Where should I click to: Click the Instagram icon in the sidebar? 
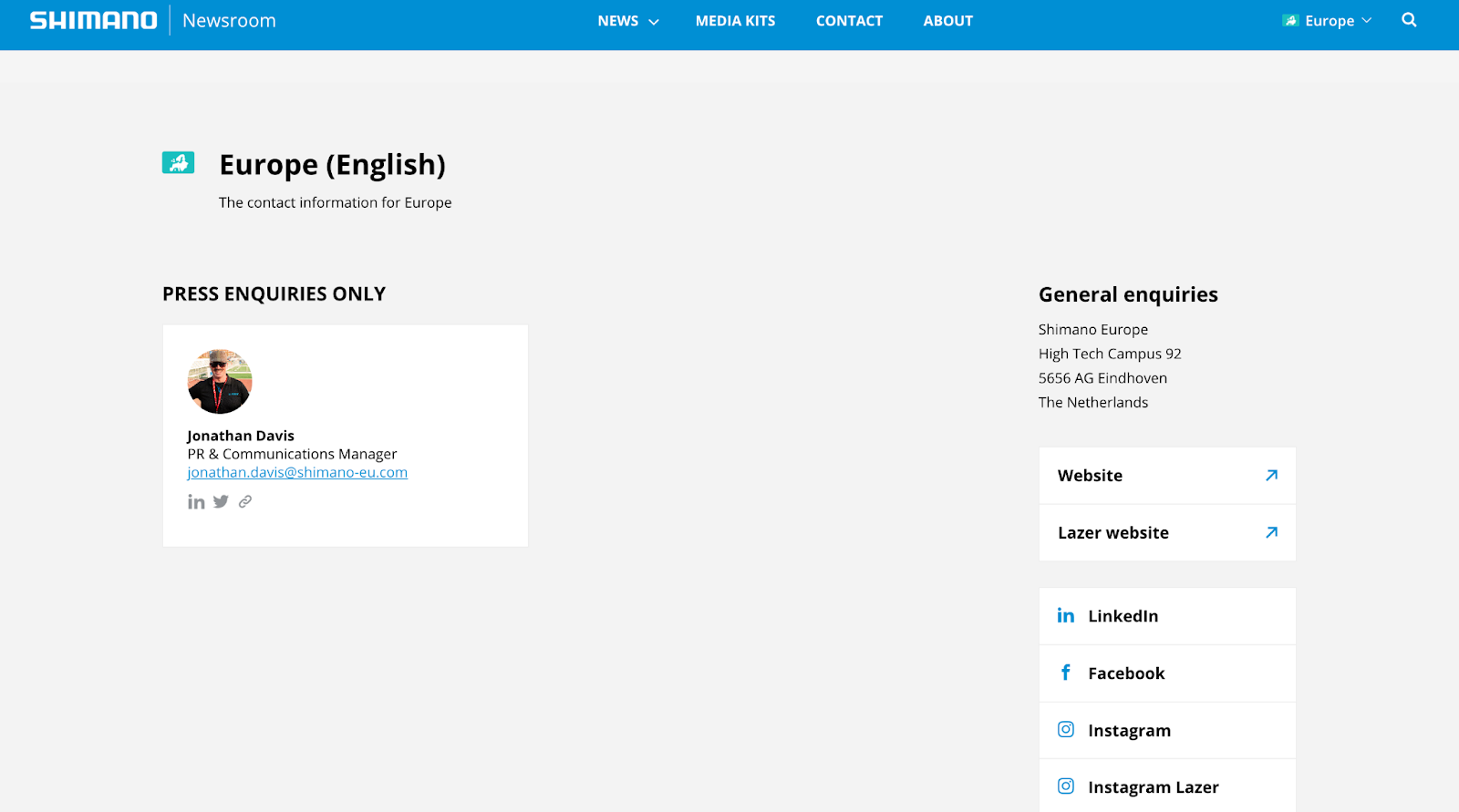click(1065, 730)
